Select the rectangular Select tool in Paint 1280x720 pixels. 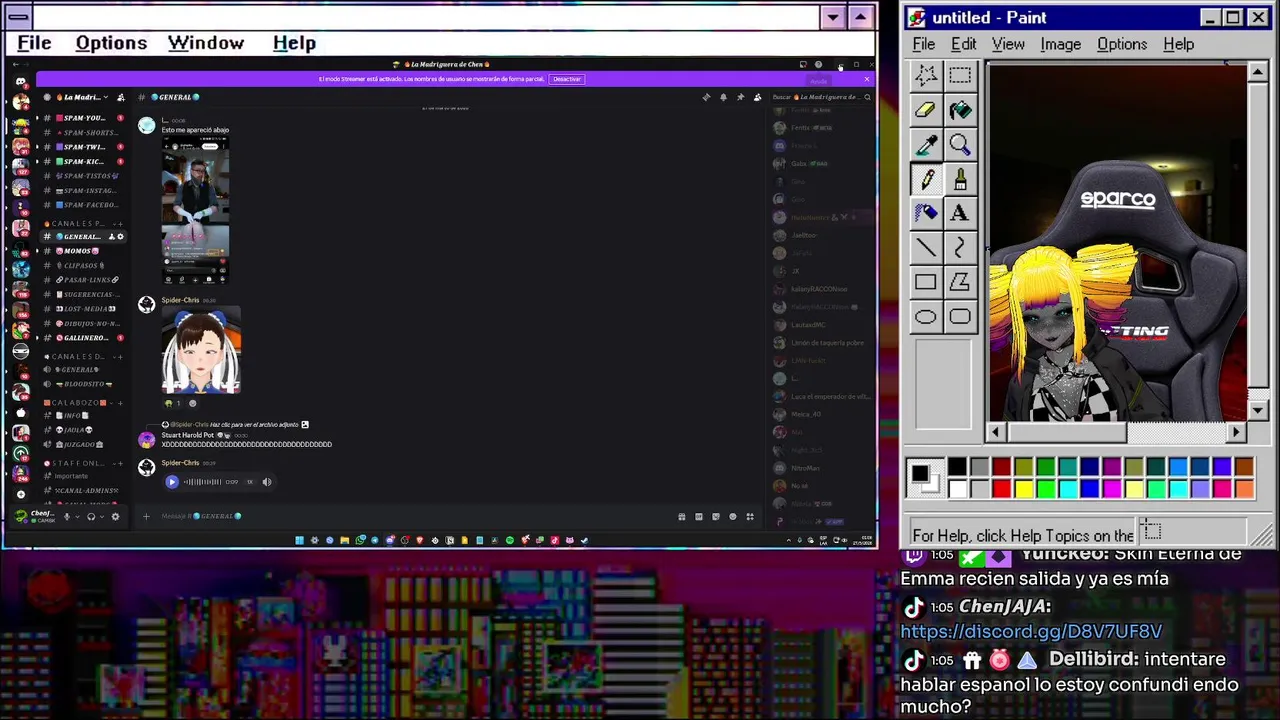coord(960,76)
